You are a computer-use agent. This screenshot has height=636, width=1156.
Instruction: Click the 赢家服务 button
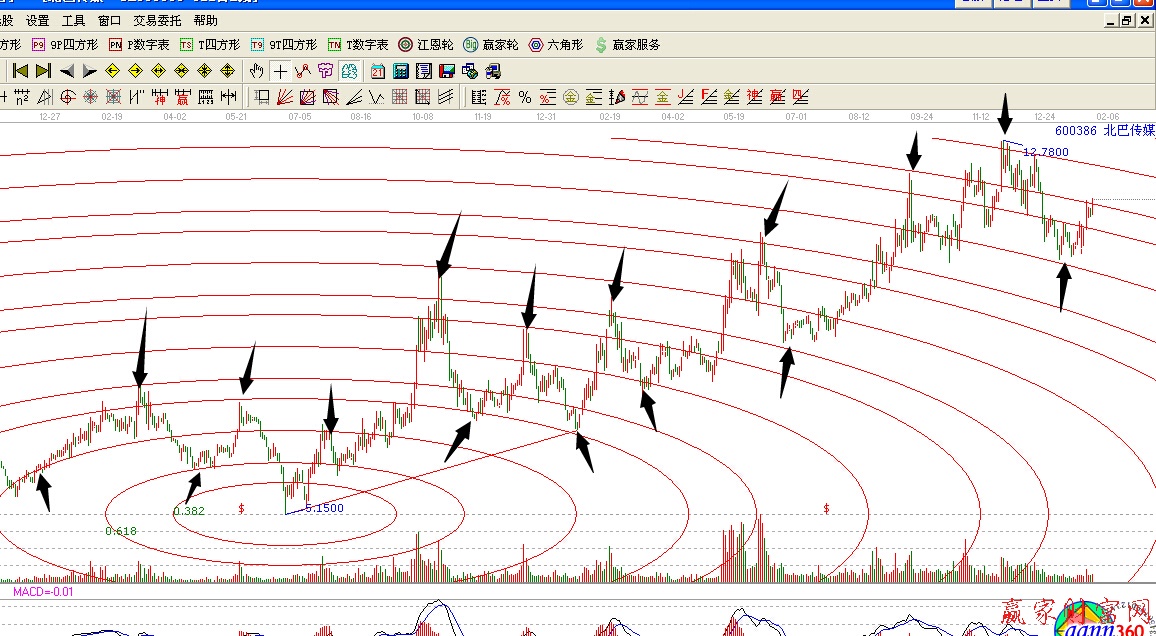pyautogui.click(x=628, y=45)
